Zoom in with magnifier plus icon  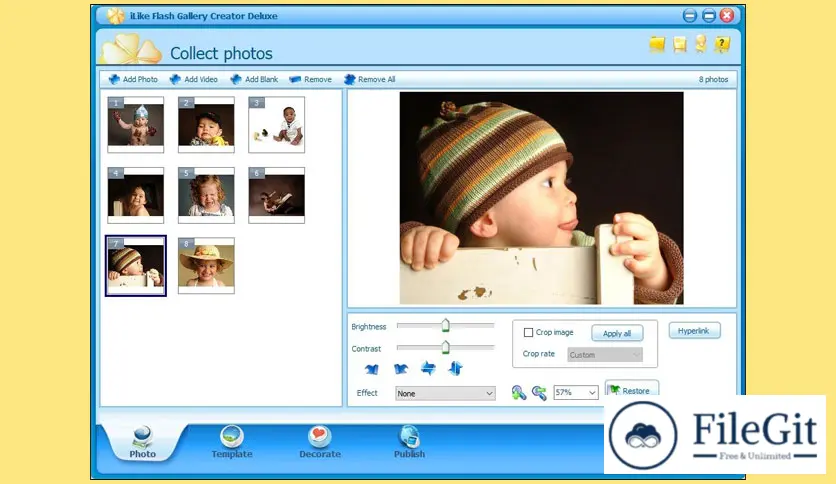[x=518, y=393]
